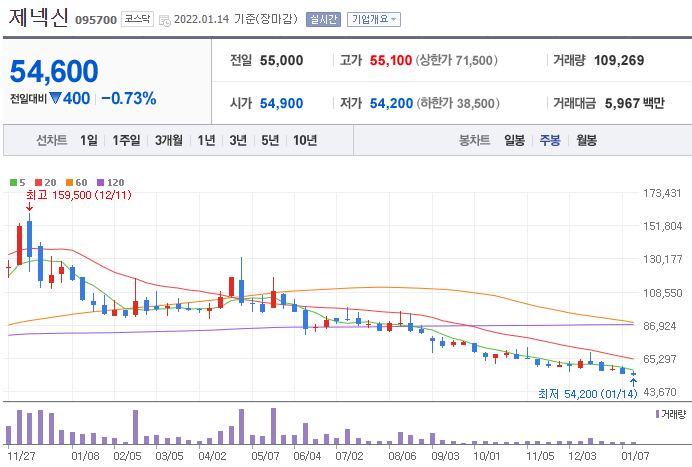The height and width of the screenshot is (467, 692).
Task: Select the 1일 line chart period
Action: 89,140
